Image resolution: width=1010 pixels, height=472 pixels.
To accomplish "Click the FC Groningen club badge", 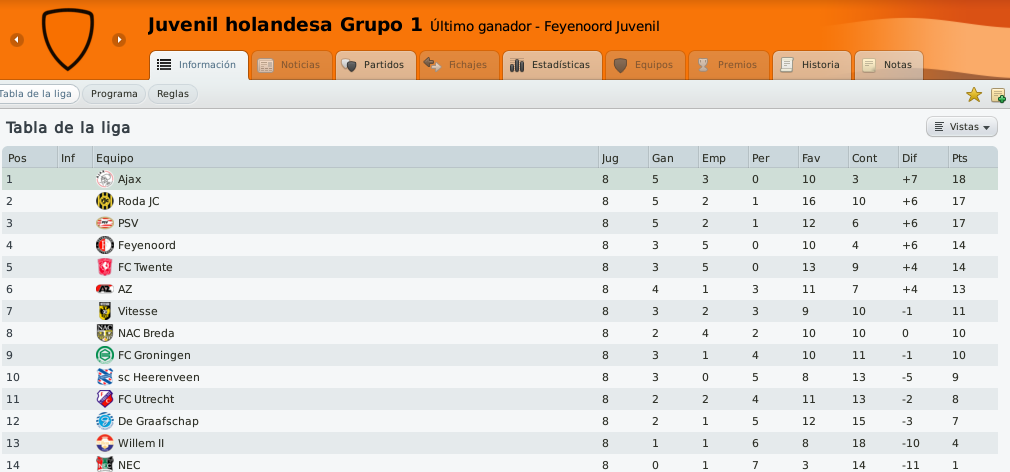I will pyautogui.click(x=104, y=355).
